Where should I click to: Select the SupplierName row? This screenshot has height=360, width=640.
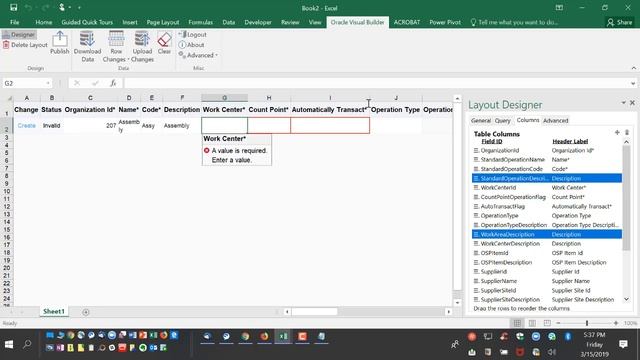click(x=547, y=281)
